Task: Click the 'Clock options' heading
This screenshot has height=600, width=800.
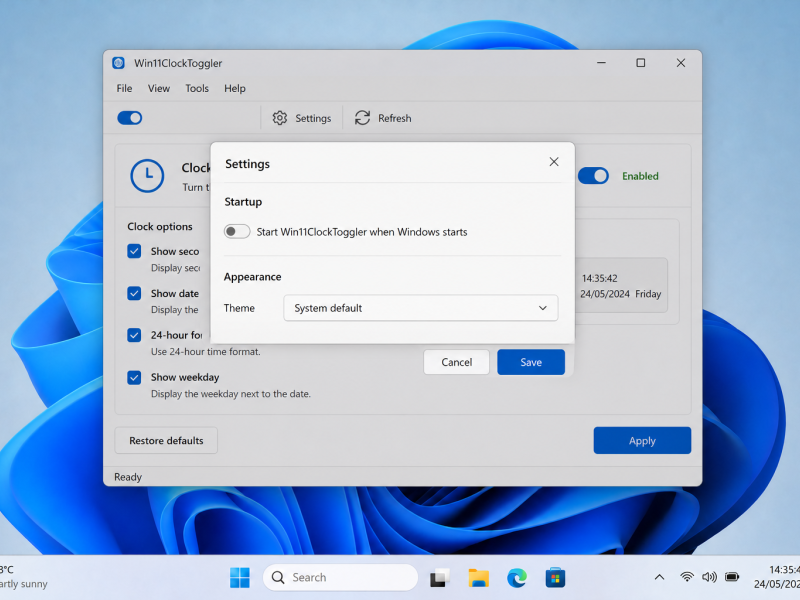Action: pos(160,227)
